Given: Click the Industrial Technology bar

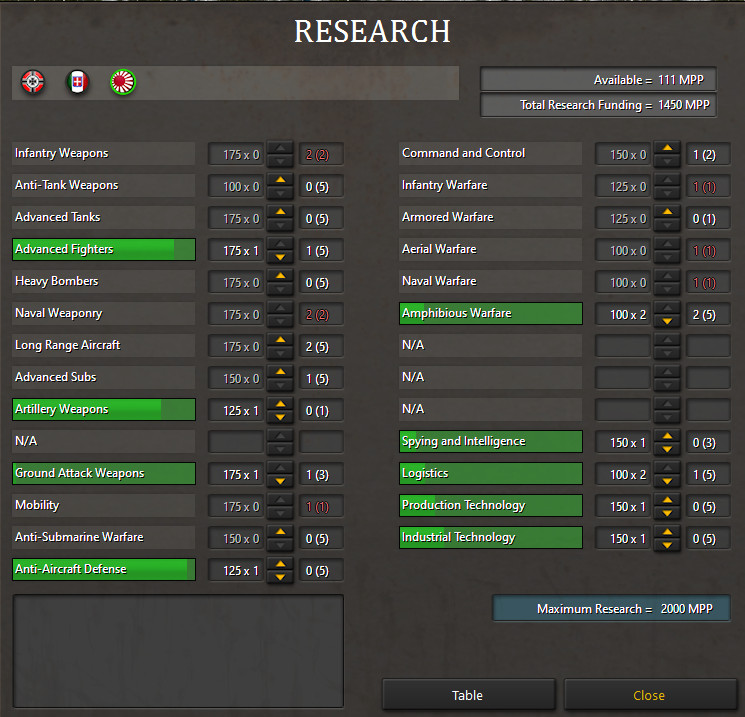Looking at the screenshot, I should (x=491, y=537).
